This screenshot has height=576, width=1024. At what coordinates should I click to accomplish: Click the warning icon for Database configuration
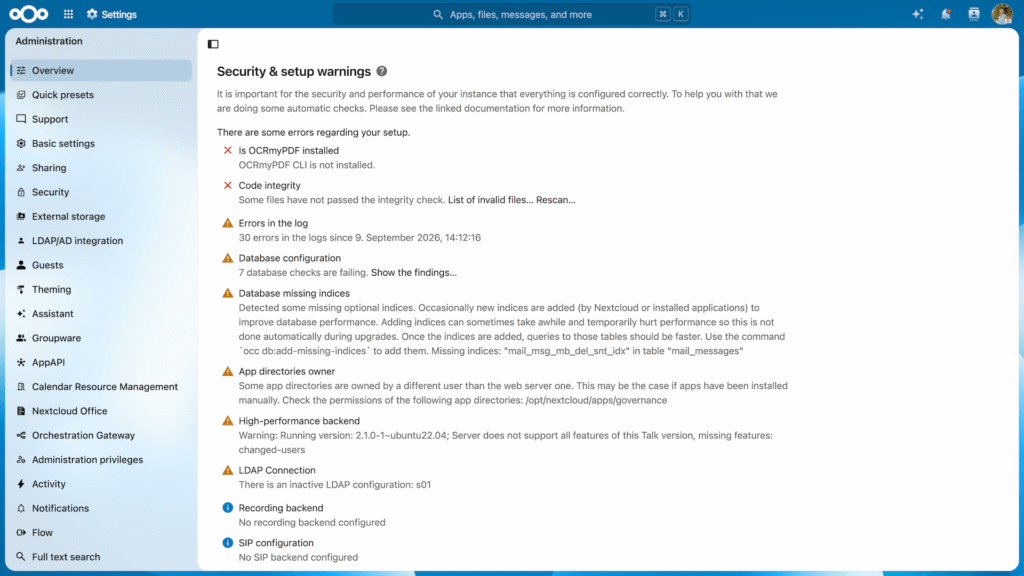pyautogui.click(x=227, y=258)
